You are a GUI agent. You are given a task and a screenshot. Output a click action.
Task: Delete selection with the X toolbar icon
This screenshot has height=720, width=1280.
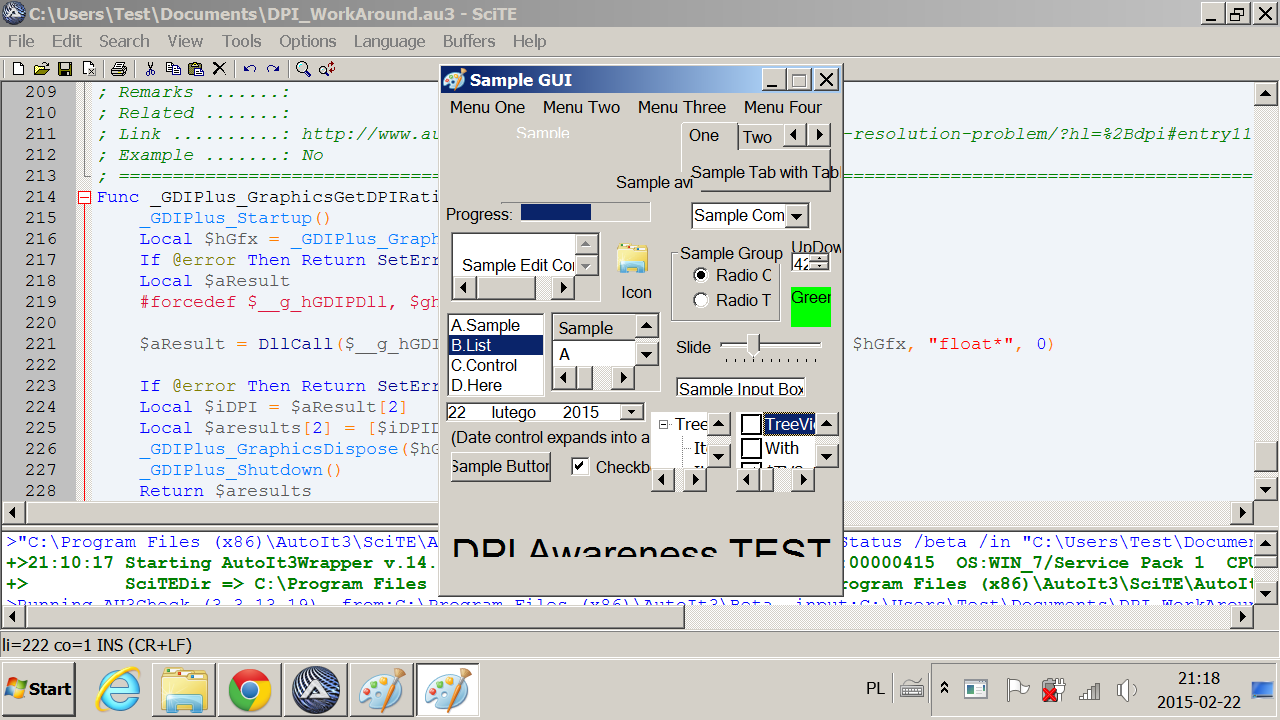[x=219, y=69]
